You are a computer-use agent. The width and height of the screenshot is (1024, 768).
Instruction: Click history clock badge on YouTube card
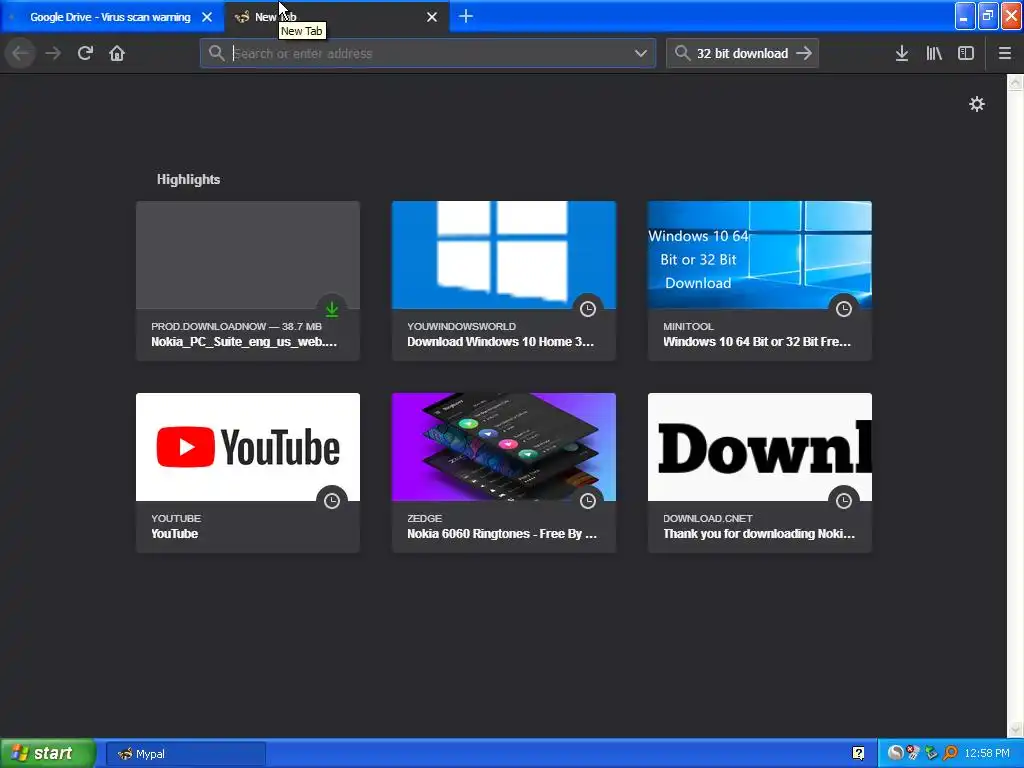[332, 501]
